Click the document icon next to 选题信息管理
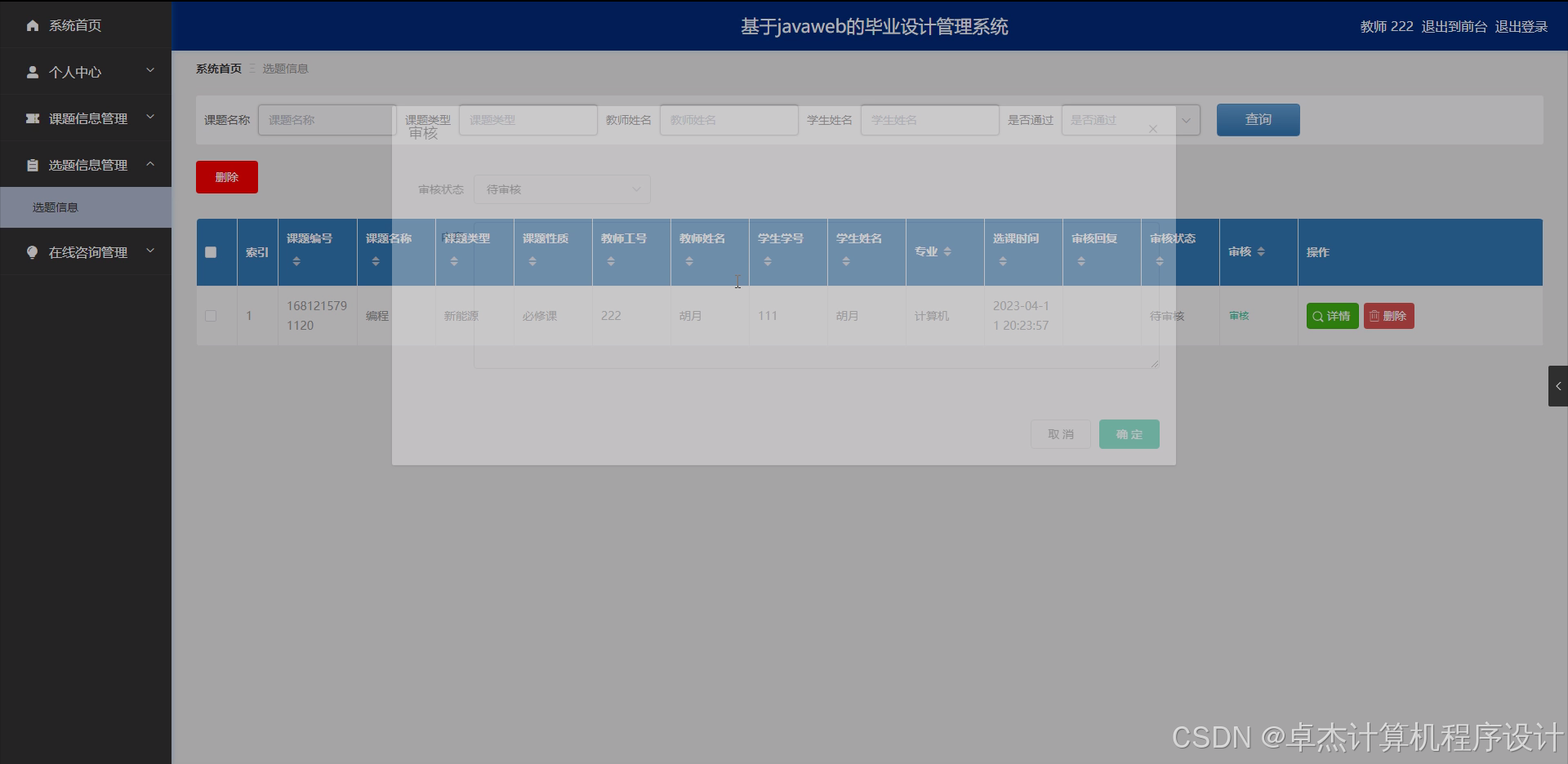 (33, 165)
